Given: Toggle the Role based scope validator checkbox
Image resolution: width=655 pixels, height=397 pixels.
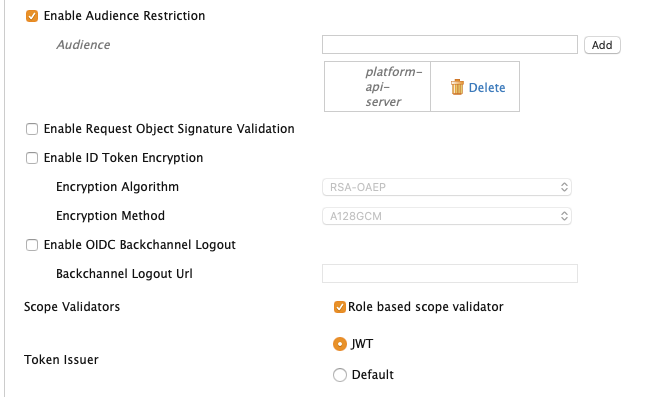Looking at the screenshot, I should 340,307.
